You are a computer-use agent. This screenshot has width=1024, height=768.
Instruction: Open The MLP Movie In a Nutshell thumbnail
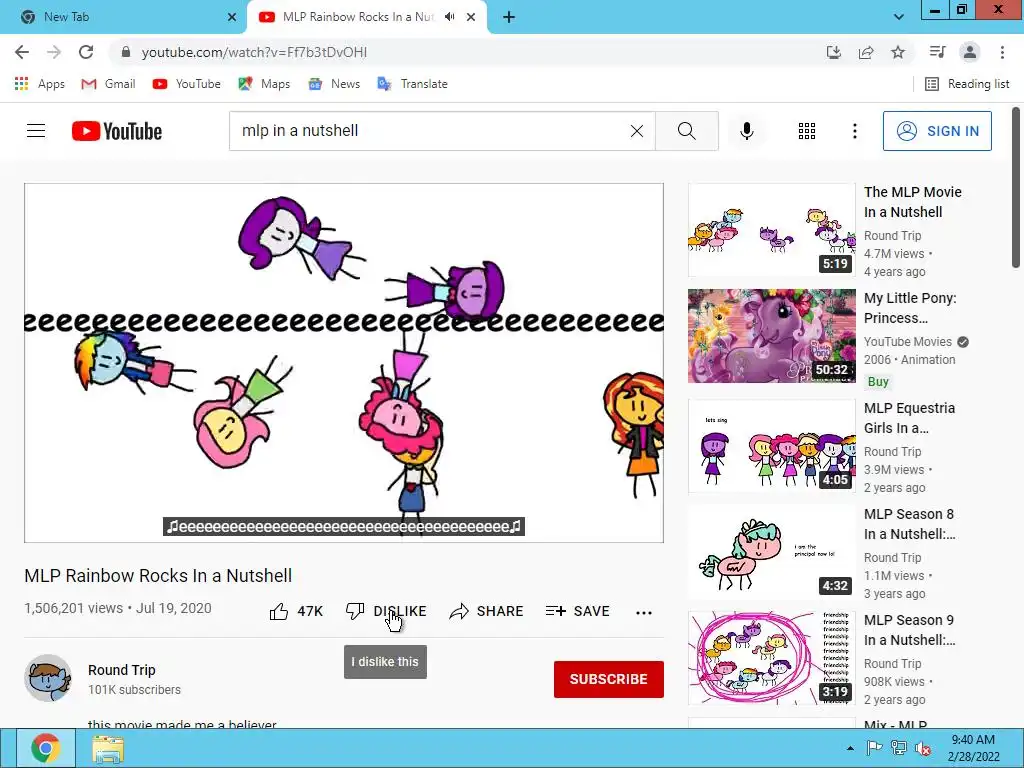[x=771, y=230]
